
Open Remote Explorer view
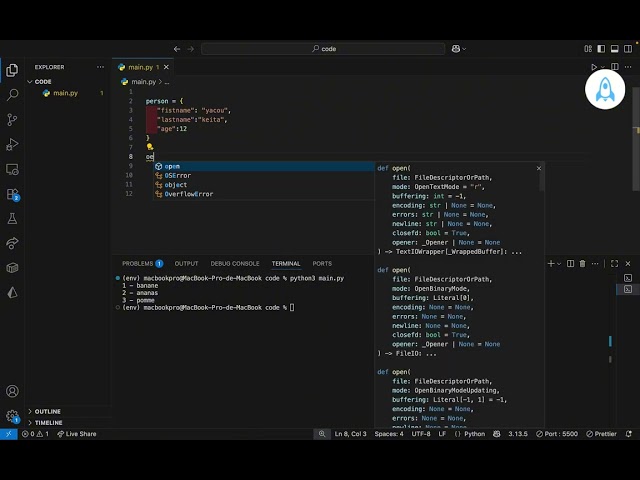pos(12,169)
